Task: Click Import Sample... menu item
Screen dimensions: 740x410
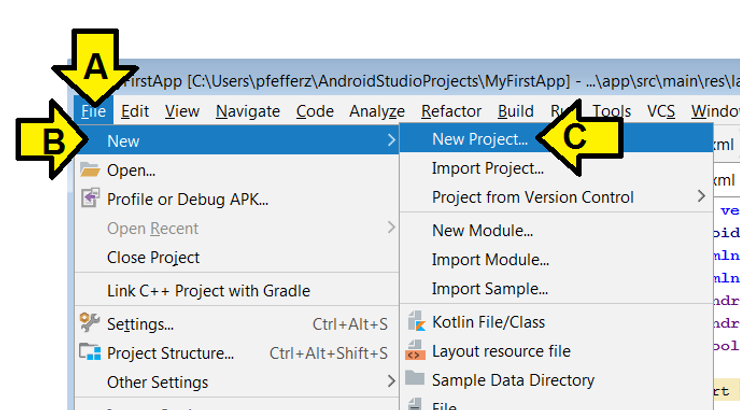Action: pos(489,289)
